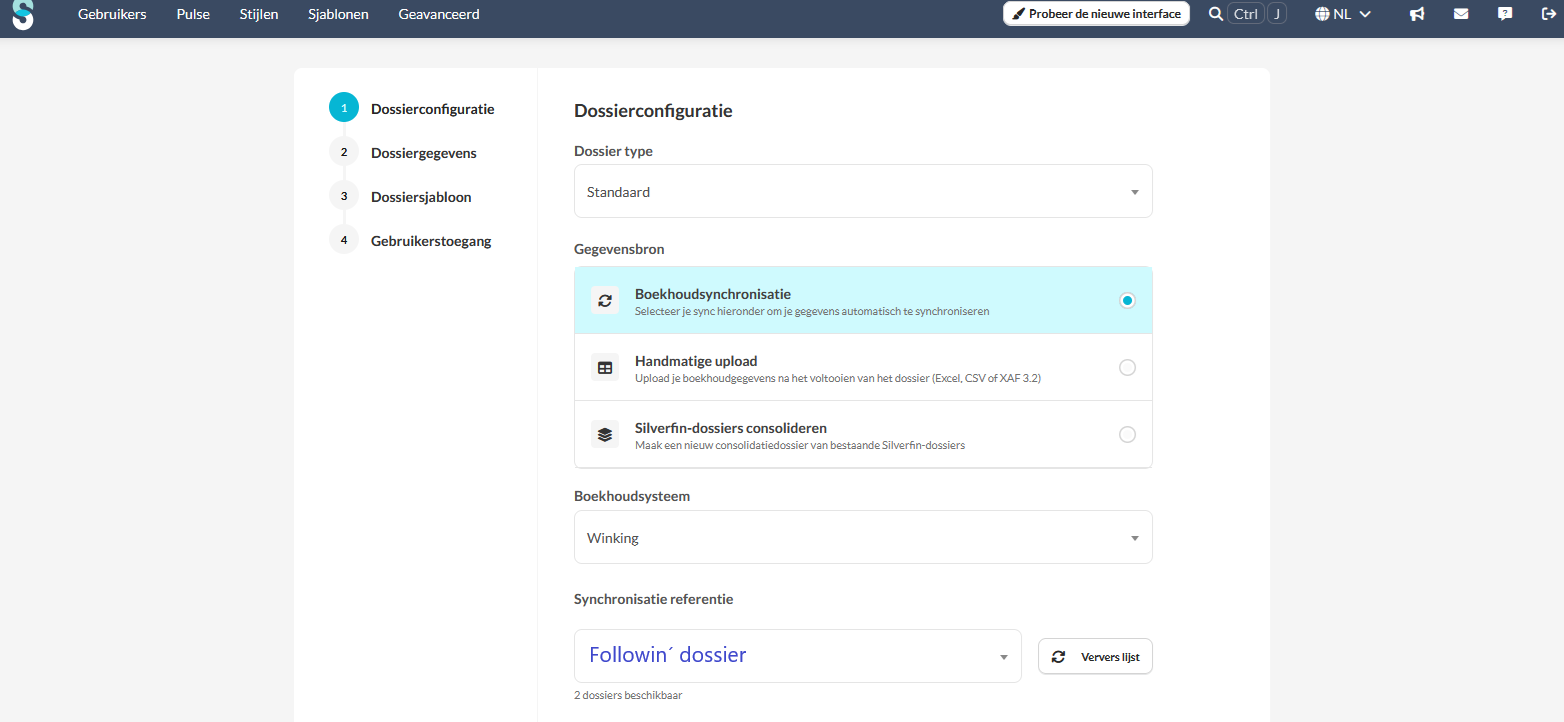Viewport: 1564px width, 722px height.
Task: Click the globe language icon
Action: click(x=1322, y=14)
